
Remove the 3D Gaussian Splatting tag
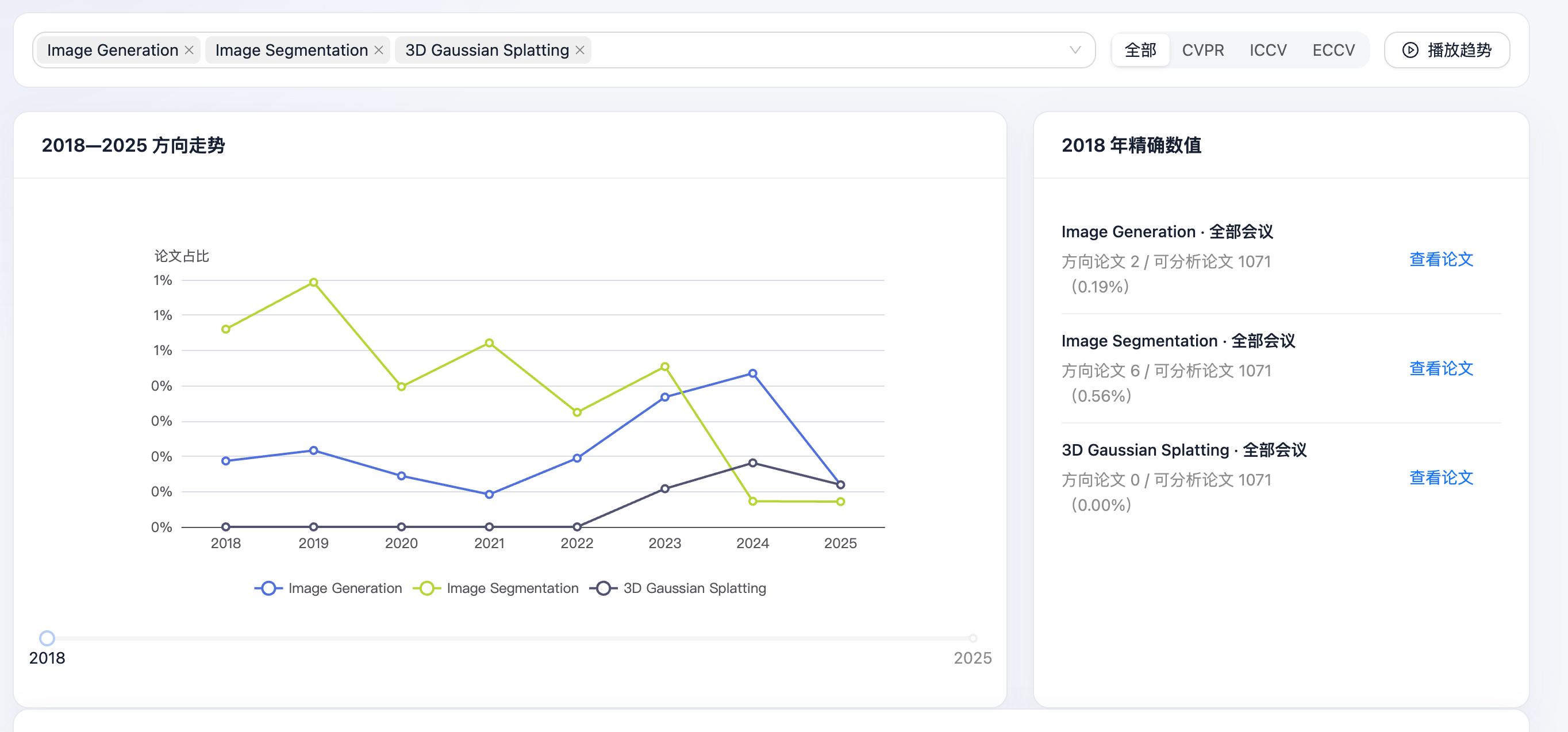click(580, 50)
